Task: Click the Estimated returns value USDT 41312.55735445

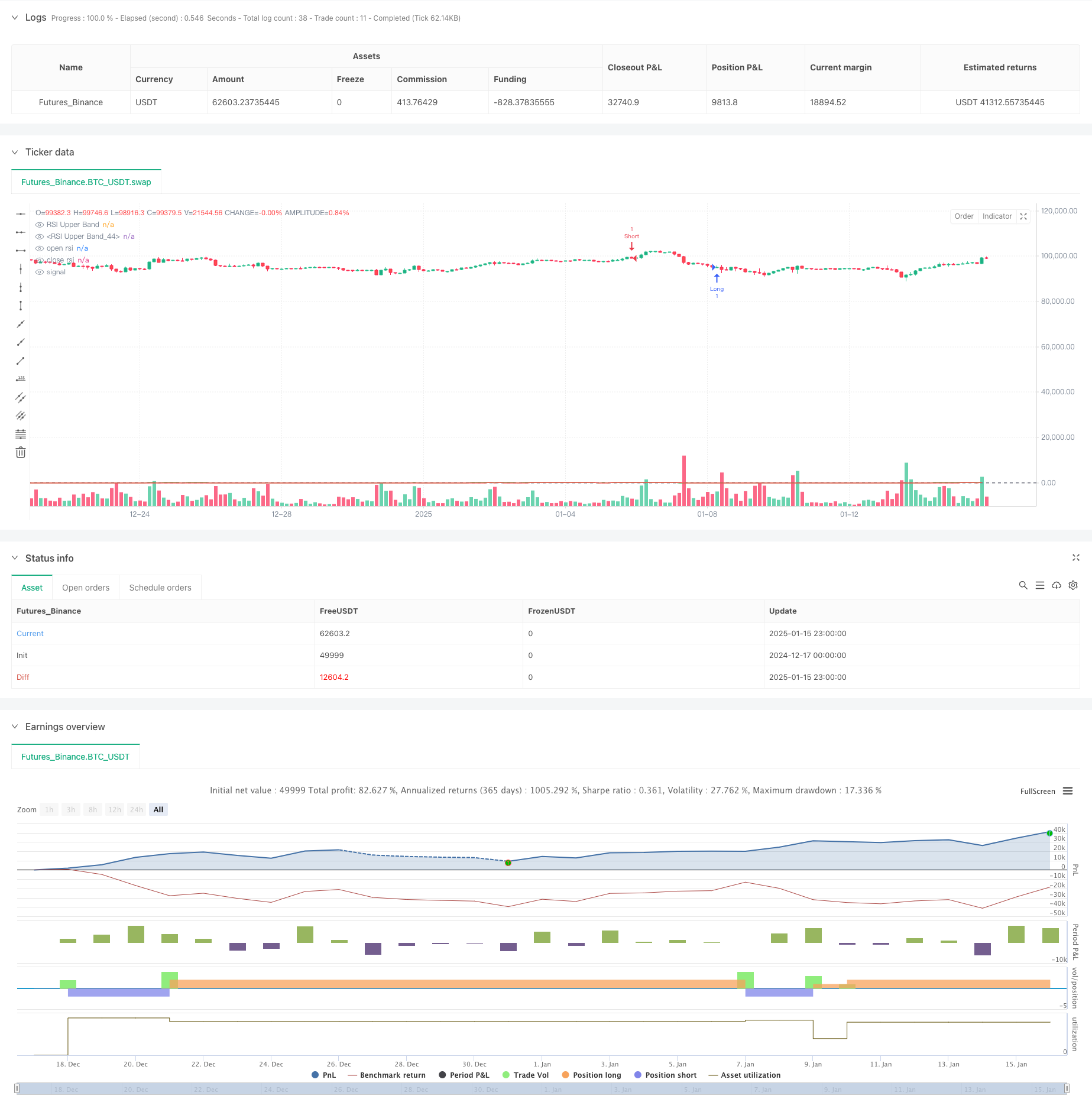Action: point(1000,102)
